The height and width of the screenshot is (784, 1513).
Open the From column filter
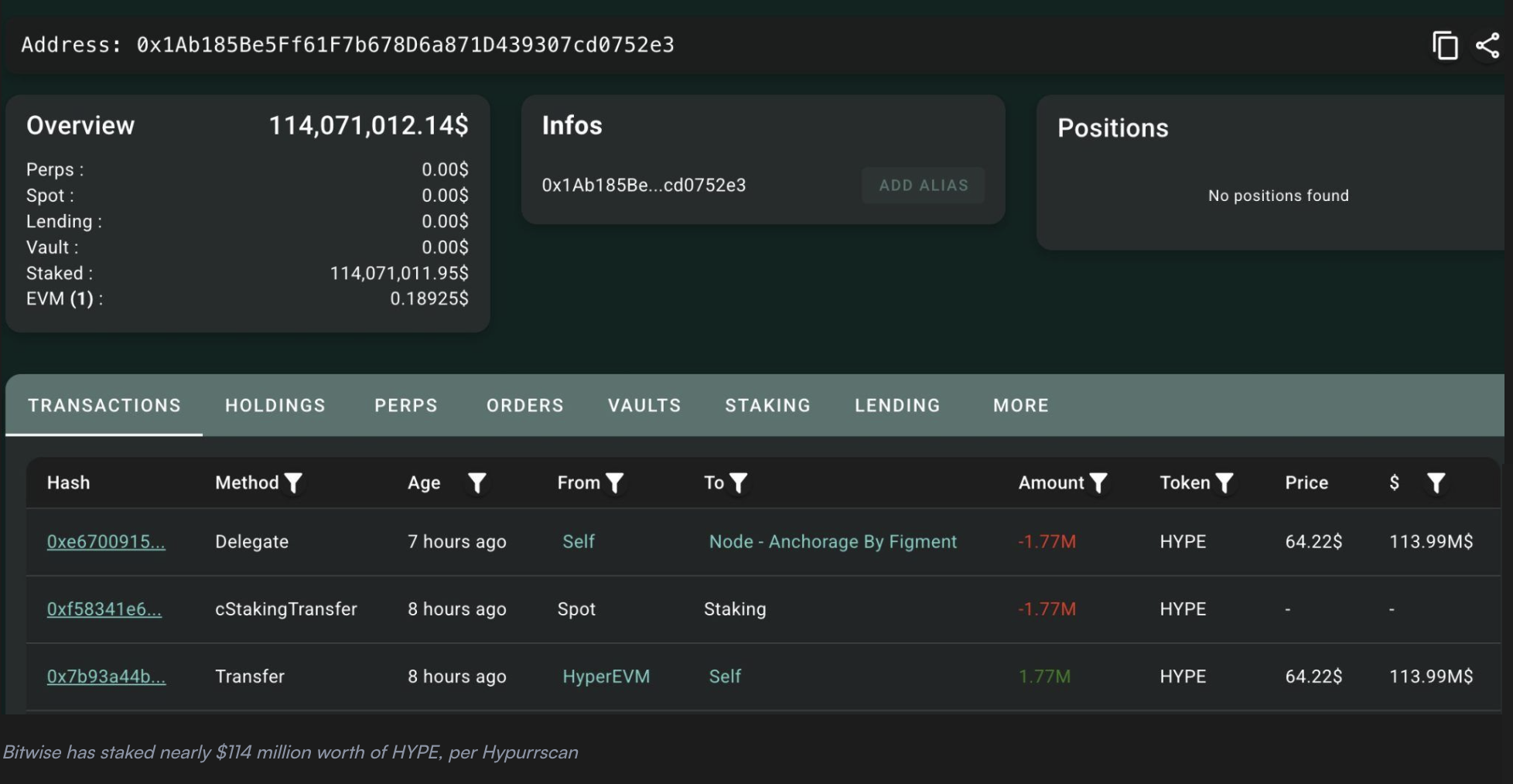614,483
